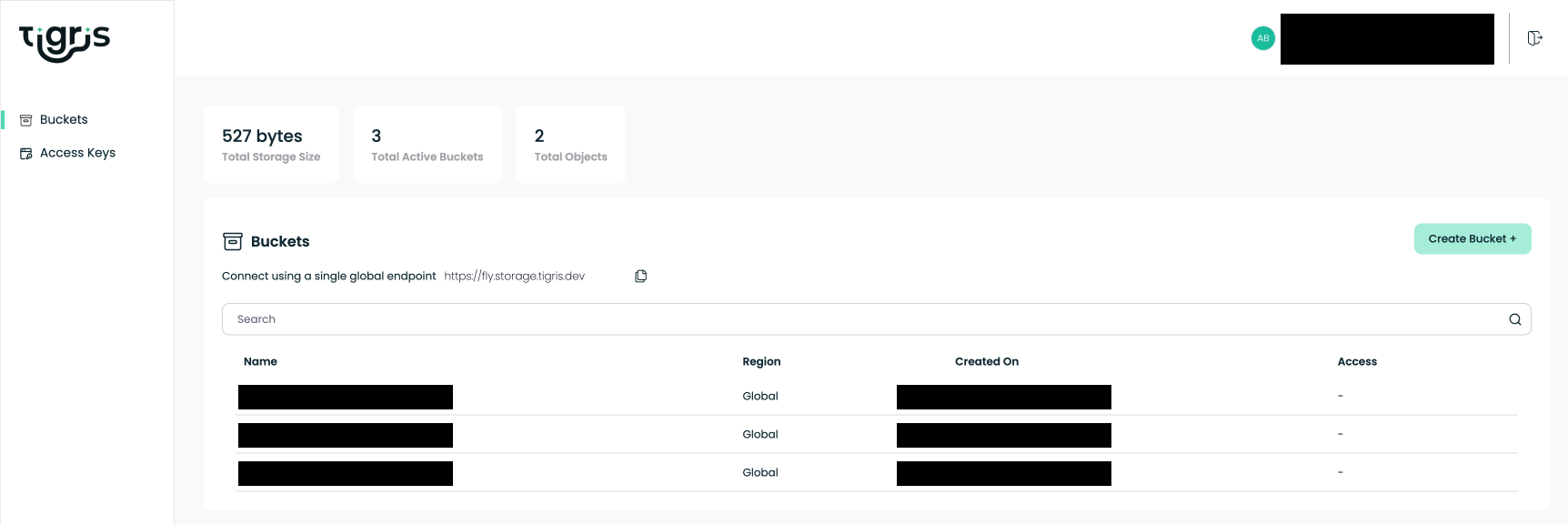Viewport: 1568px width, 525px height.
Task: Click the Name column header
Action: pyautogui.click(x=260, y=361)
